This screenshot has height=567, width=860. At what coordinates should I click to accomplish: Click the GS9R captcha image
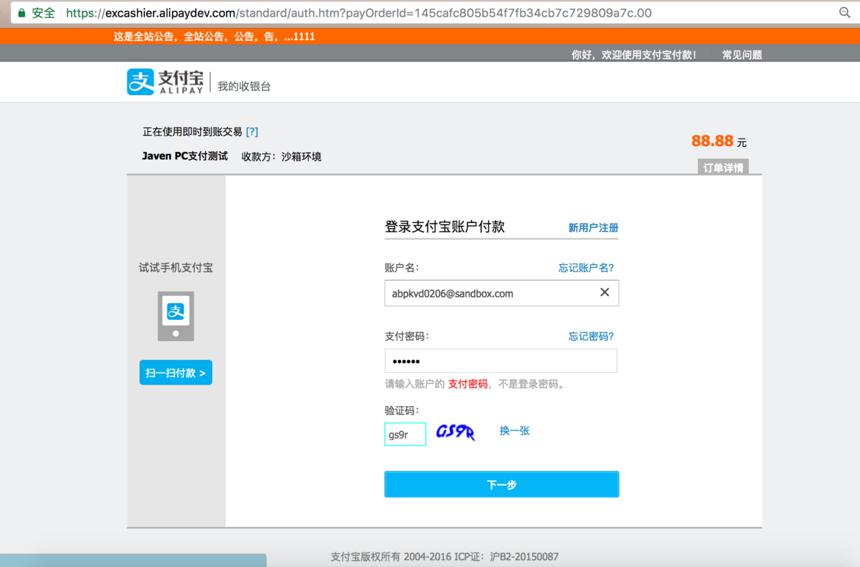pyautogui.click(x=455, y=432)
